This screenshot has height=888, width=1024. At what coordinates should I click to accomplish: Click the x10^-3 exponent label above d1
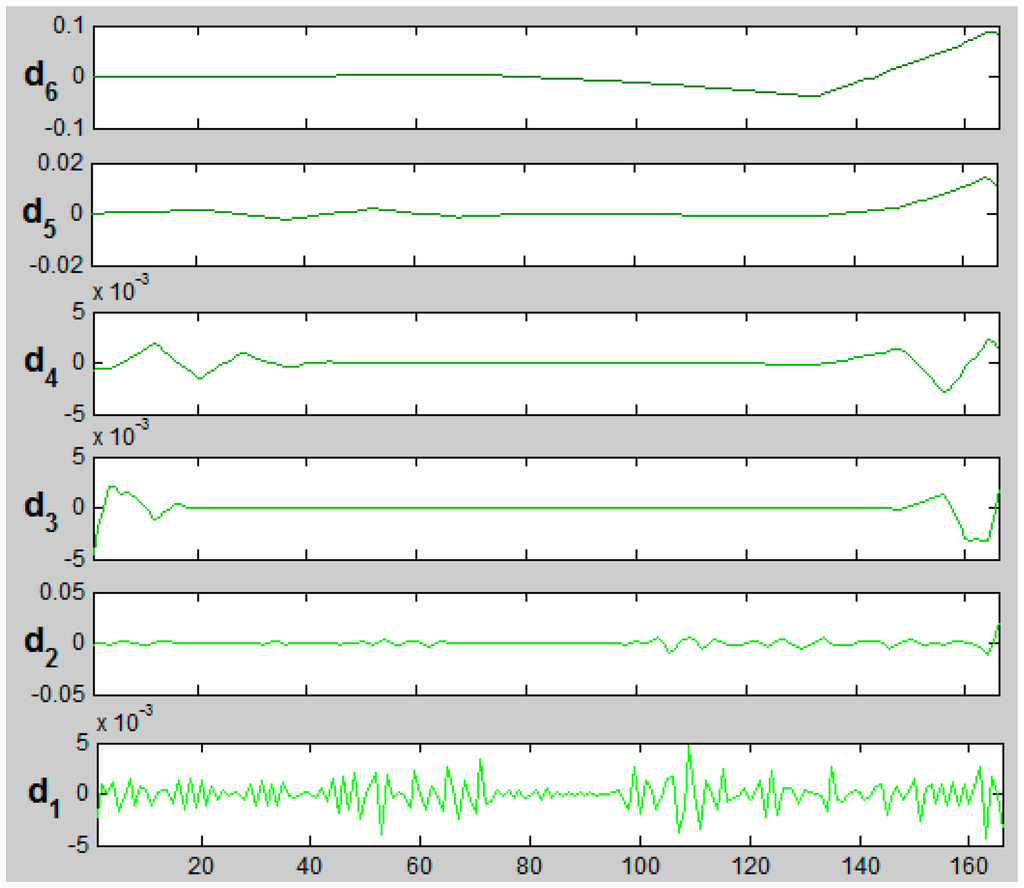[x=123, y=721]
